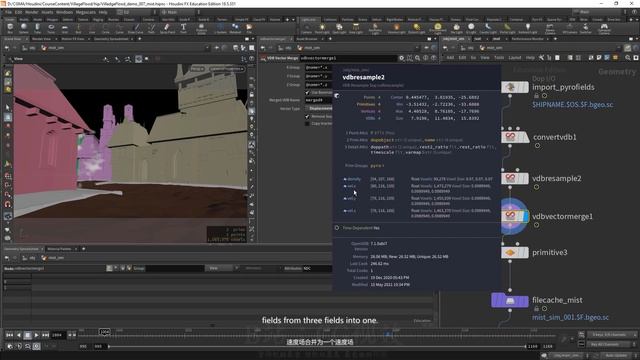Select the Box shelf tool
This screenshot has width=640, height=360.
pos(10,28)
